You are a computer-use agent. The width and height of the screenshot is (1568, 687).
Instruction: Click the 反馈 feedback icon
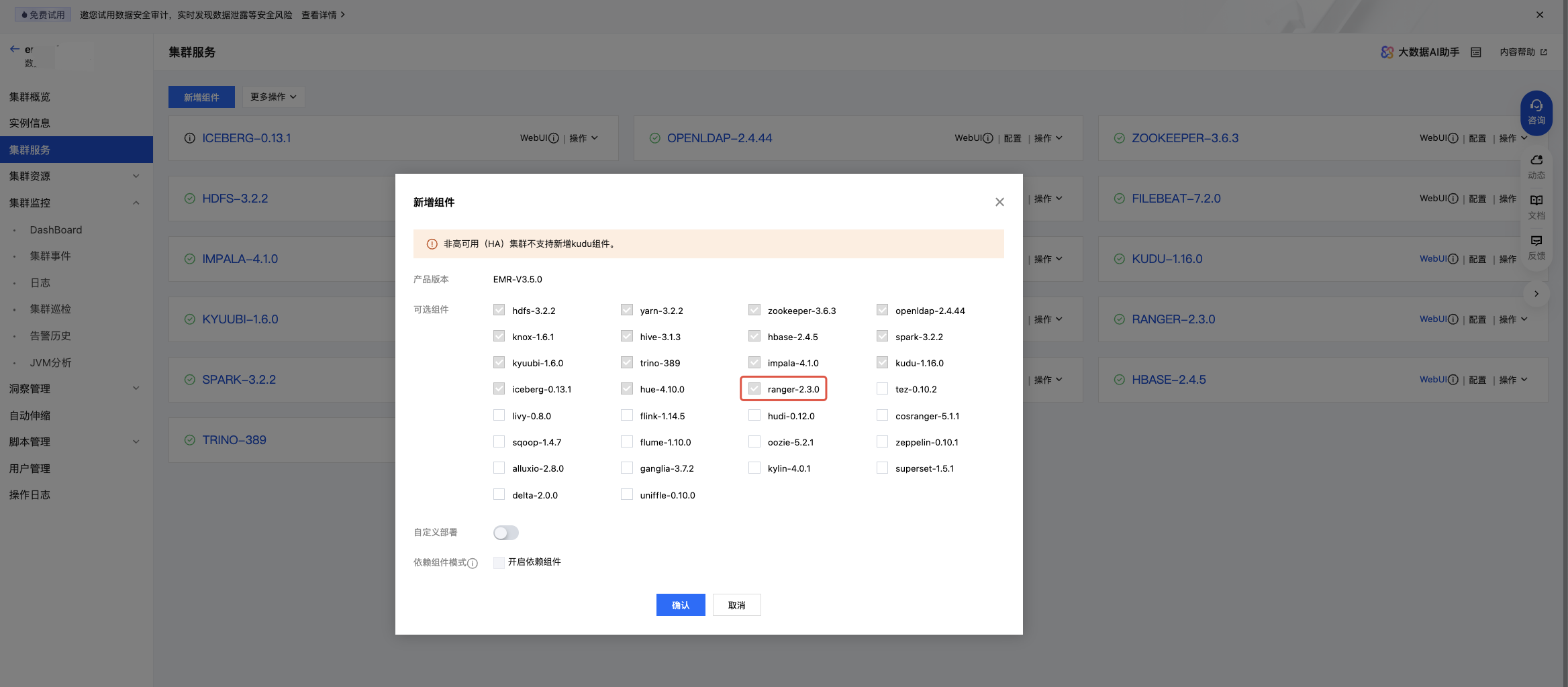(1536, 246)
